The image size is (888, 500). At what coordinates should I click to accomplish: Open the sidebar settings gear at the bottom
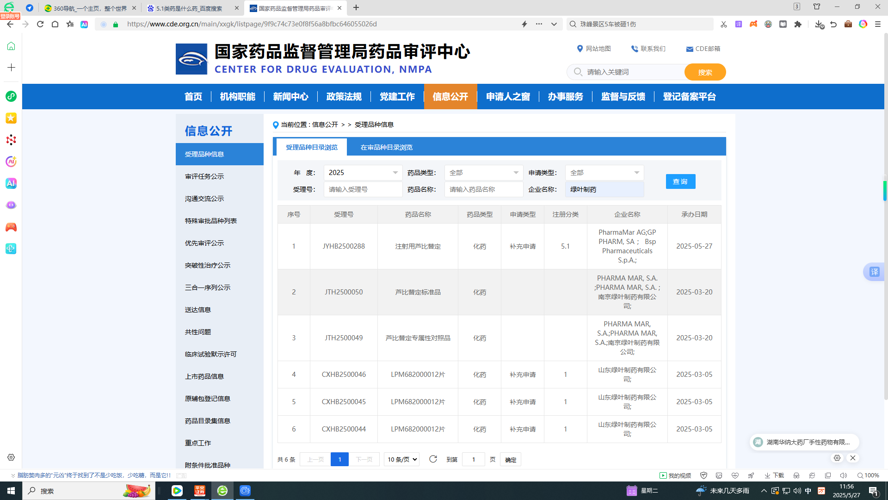pos(11,458)
